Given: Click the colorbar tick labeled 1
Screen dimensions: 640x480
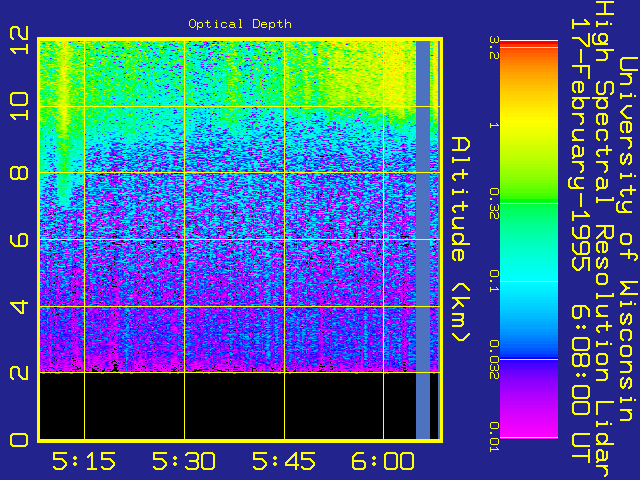Looking at the screenshot, I should [x=494, y=125].
